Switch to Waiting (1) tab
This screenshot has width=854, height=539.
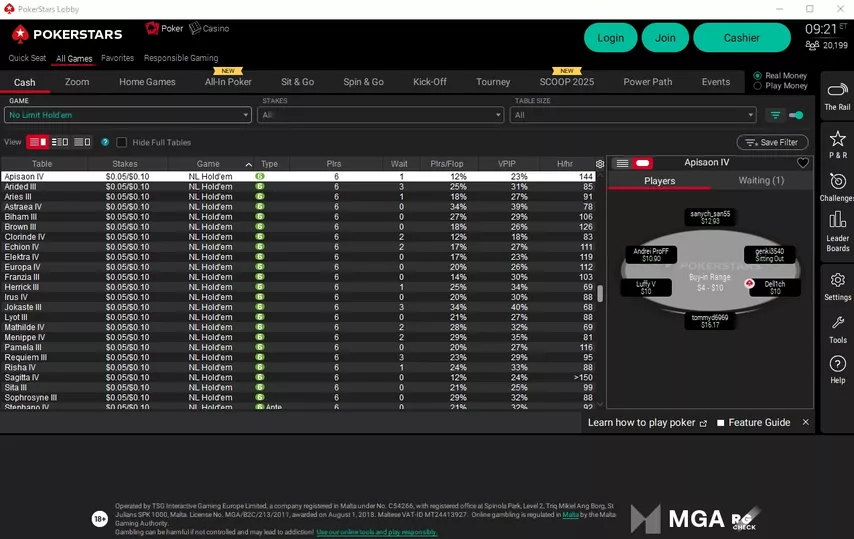coord(761,181)
